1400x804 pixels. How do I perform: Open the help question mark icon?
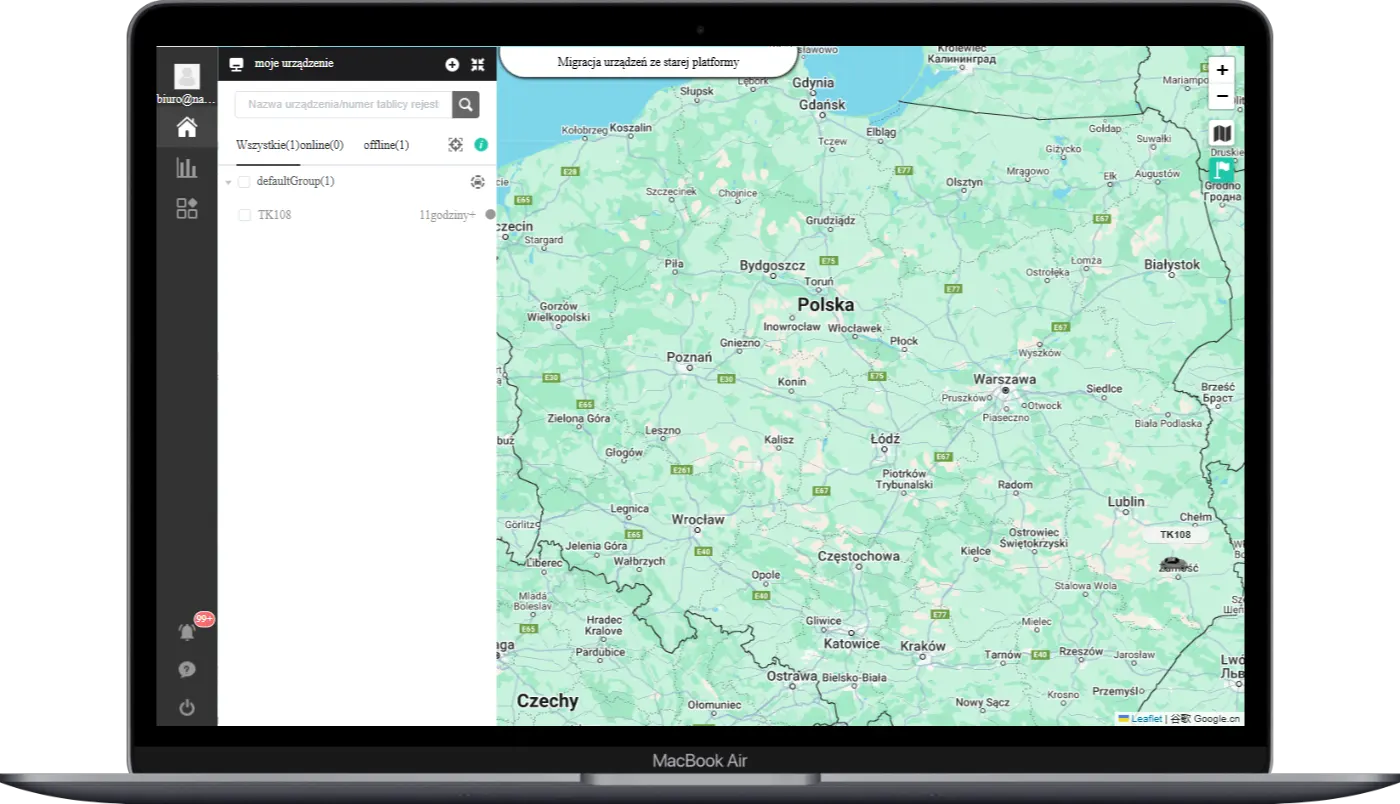pos(187,670)
